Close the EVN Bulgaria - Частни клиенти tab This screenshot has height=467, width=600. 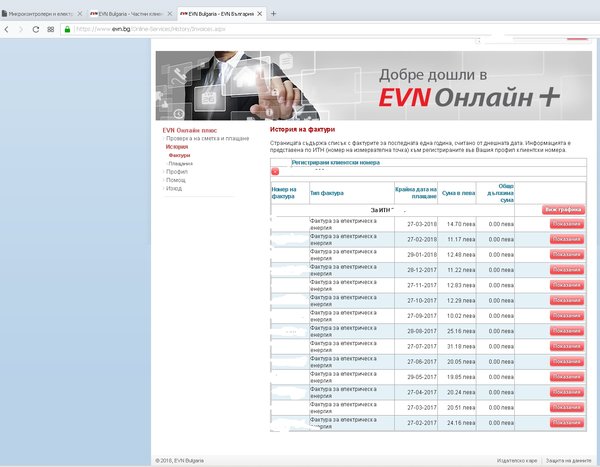(170, 14)
